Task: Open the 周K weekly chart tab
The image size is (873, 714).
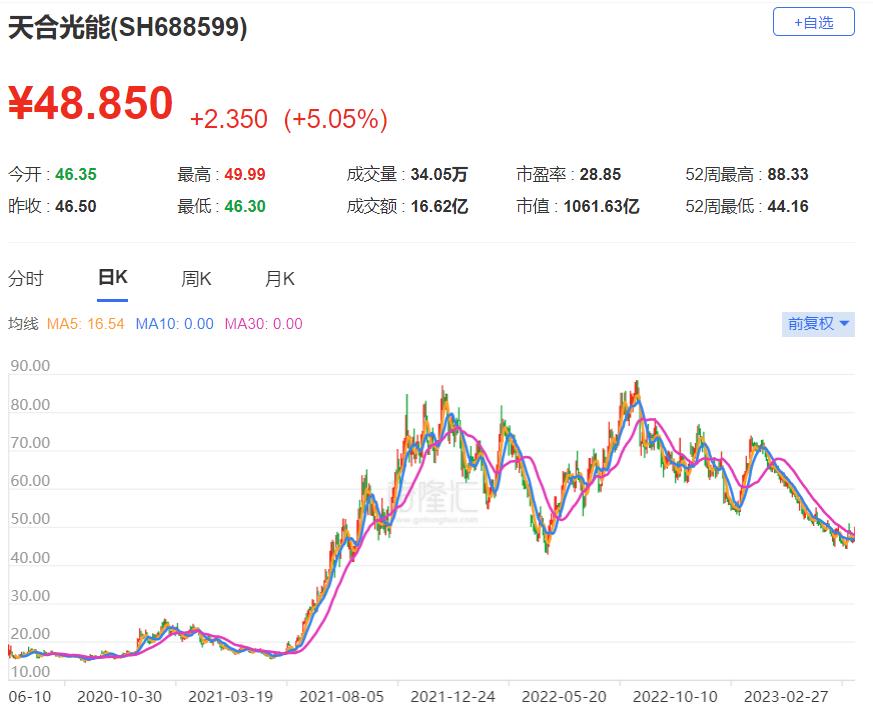Action: 196,278
